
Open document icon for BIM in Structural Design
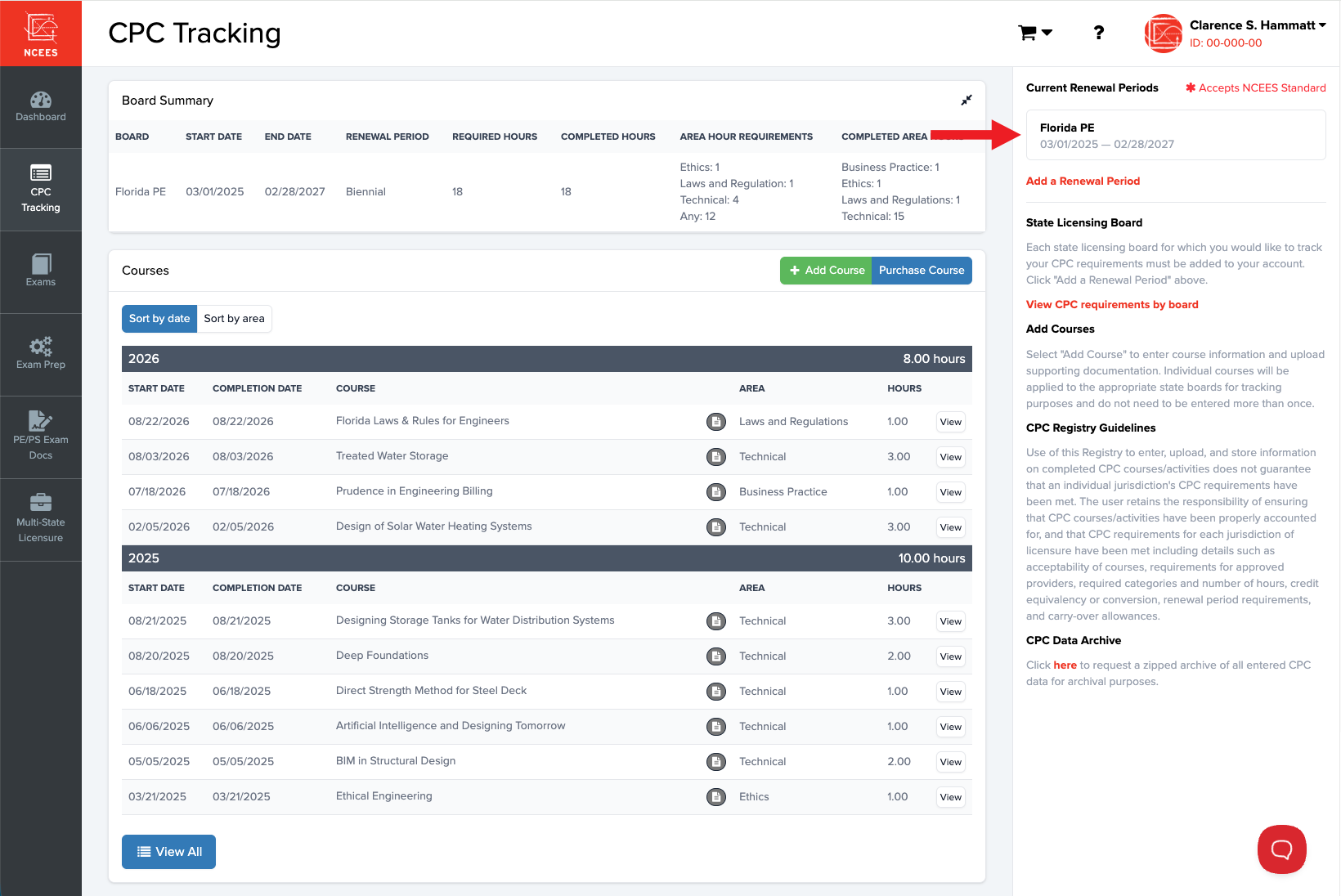click(x=716, y=762)
